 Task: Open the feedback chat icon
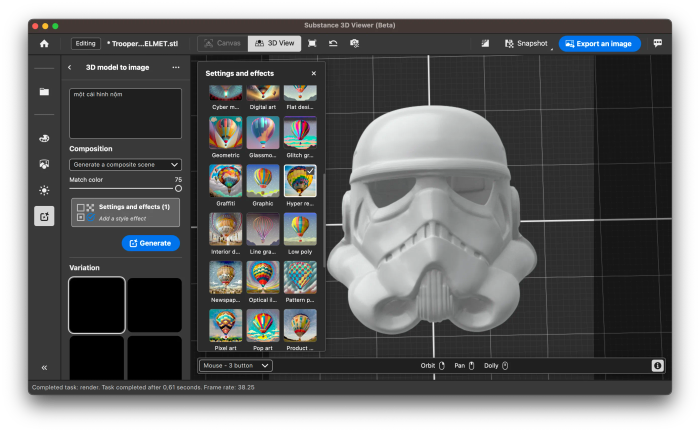click(x=658, y=43)
